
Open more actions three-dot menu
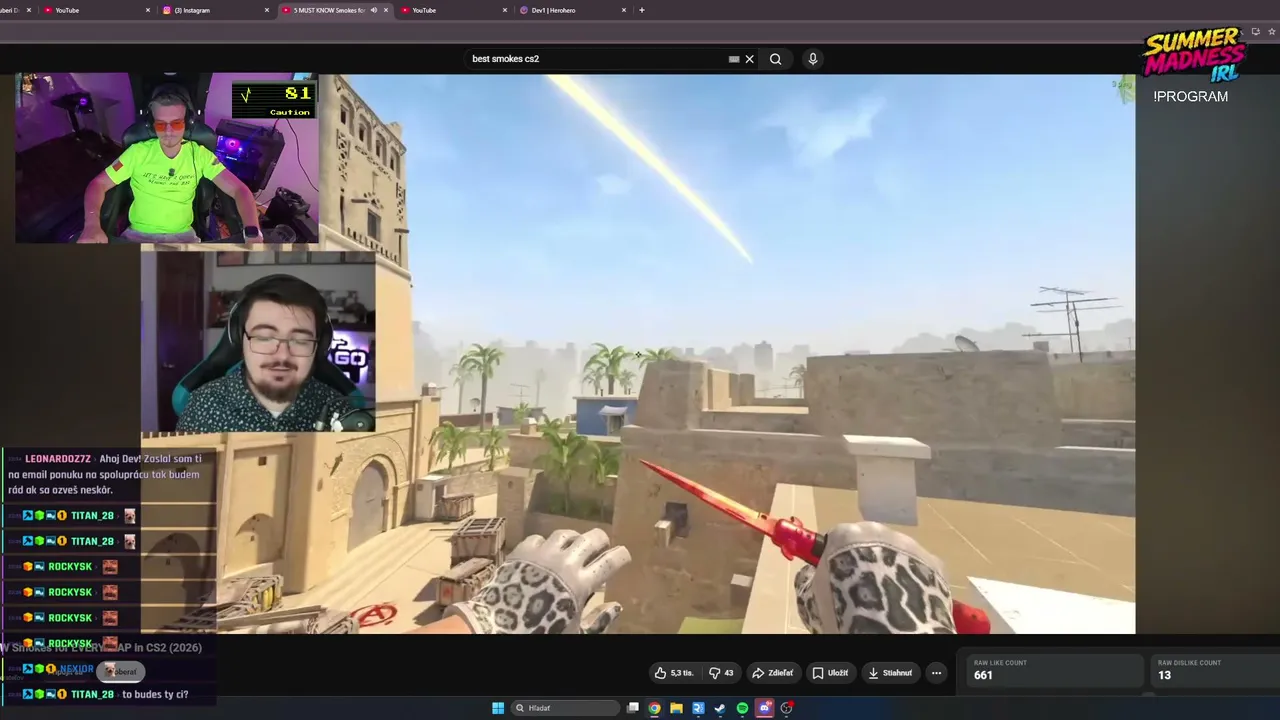(936, 673)
